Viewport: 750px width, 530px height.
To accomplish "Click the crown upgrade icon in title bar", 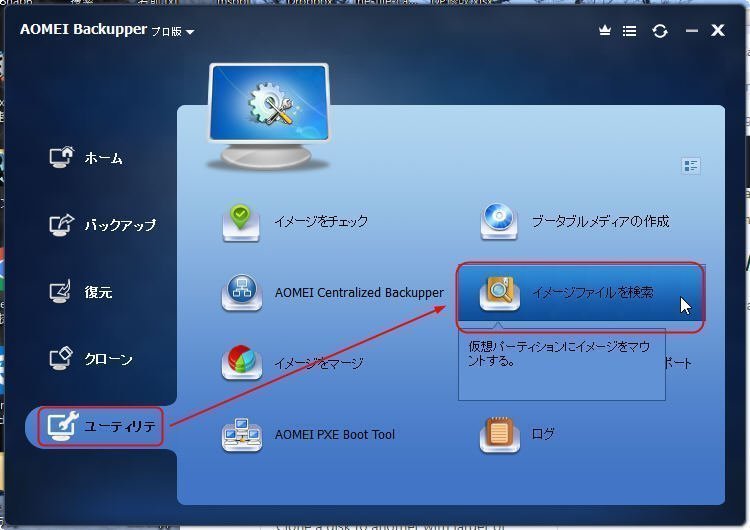I will pos(605,31).
